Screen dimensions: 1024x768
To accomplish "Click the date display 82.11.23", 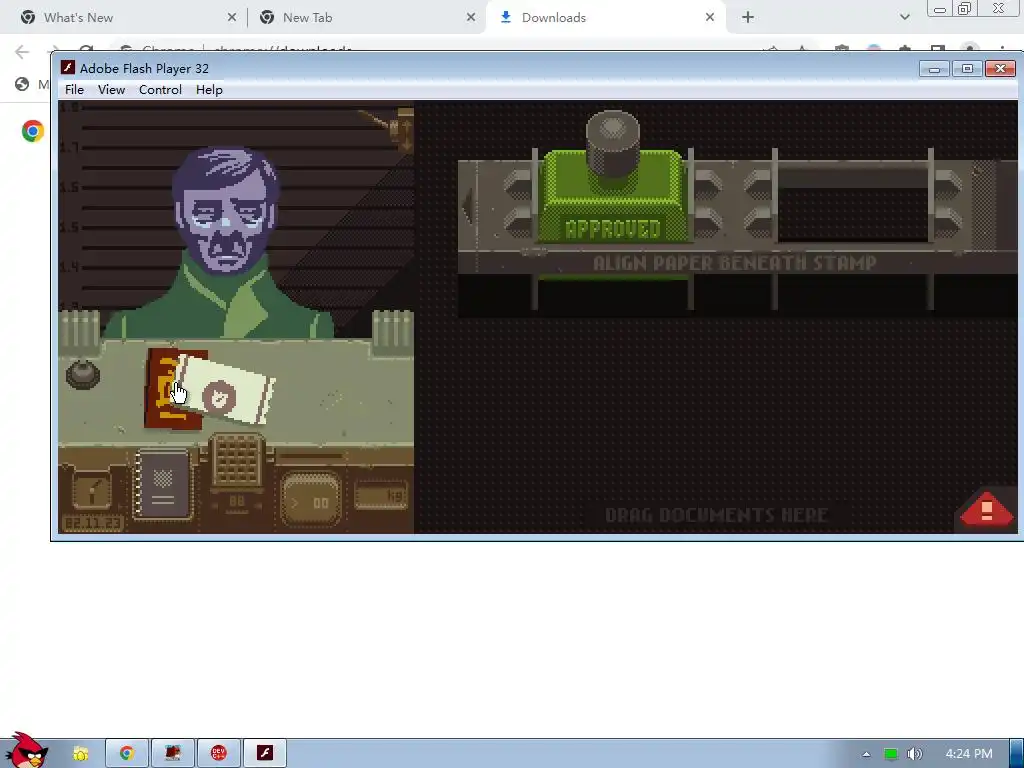I will [92, 524].
